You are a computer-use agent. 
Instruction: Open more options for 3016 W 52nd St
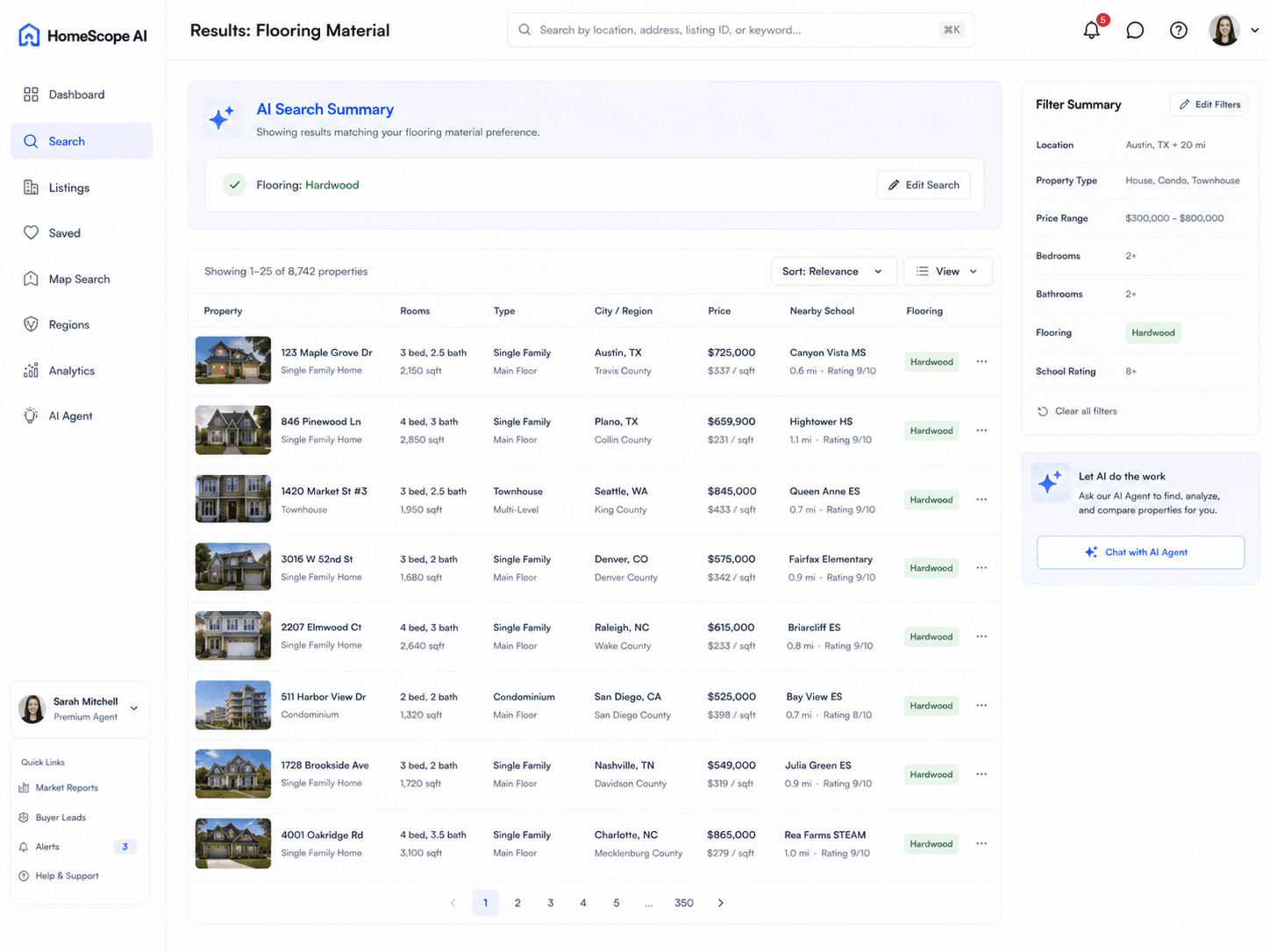pos(981,568)
